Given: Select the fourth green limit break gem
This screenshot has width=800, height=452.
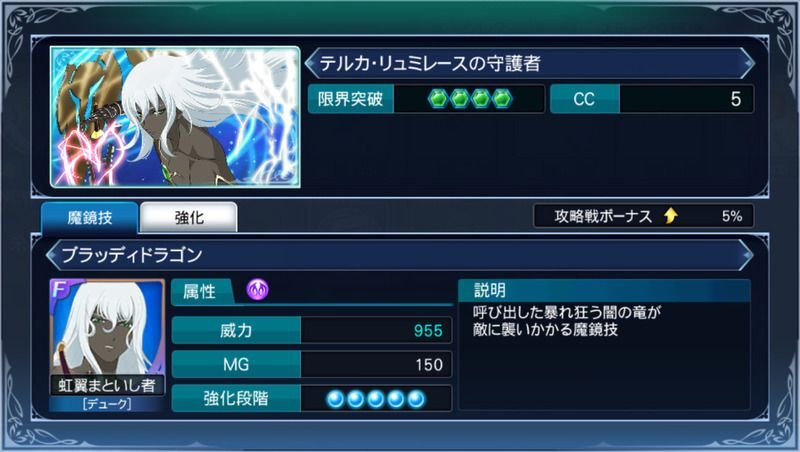Looking at the screenshot, I should point(502,98).
